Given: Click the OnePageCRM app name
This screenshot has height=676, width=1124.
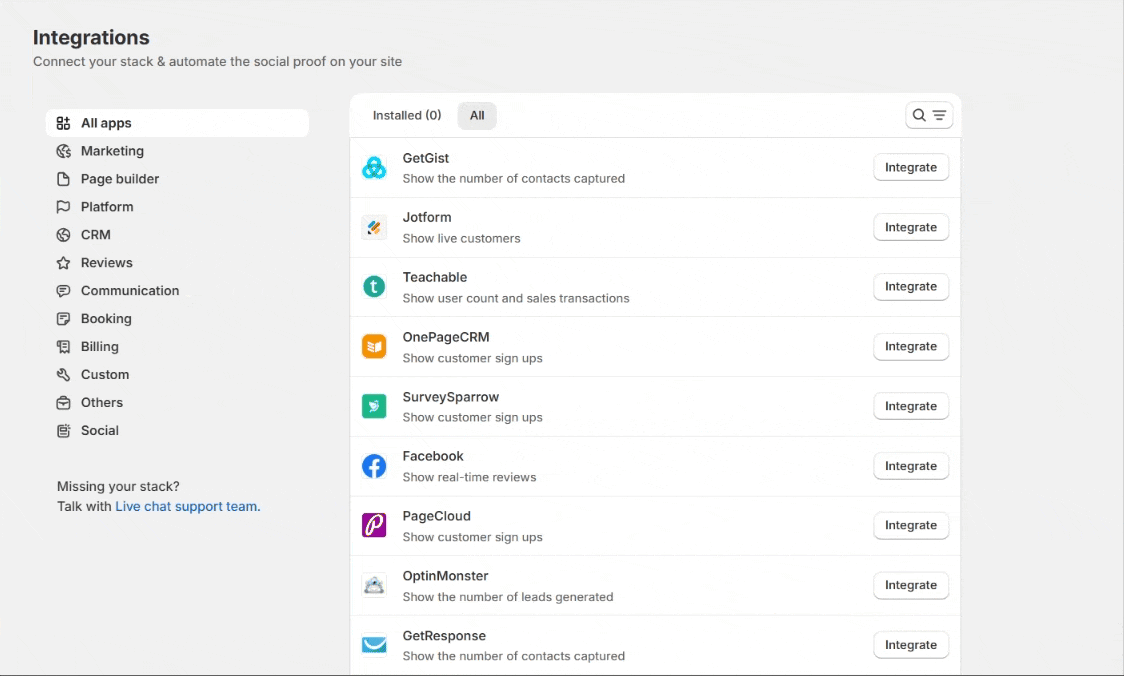Looking at the screenshot, I should (x=446, y=337).
